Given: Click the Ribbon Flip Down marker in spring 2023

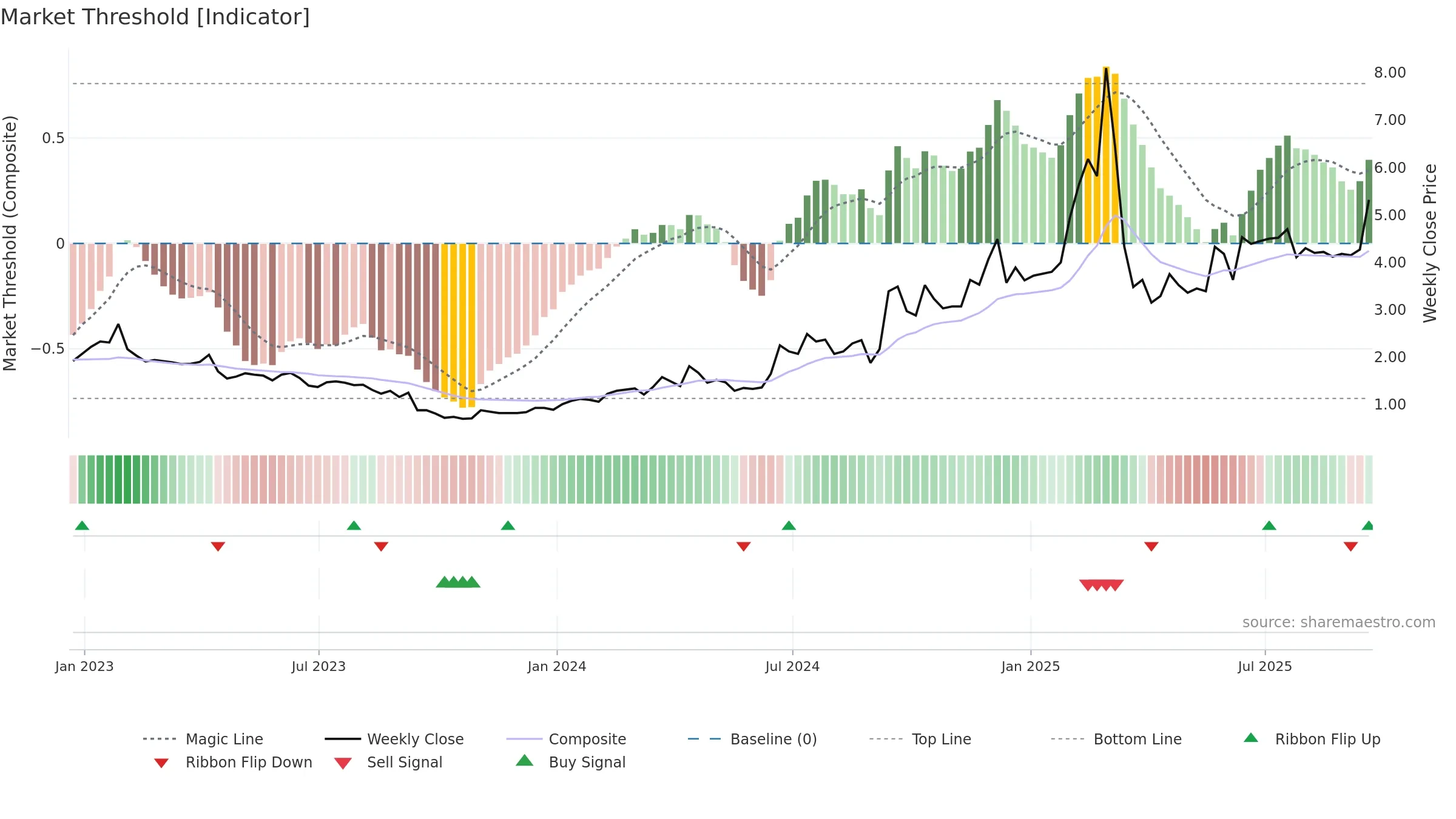Looking at the screenshot, I should [x=218, y=547].
